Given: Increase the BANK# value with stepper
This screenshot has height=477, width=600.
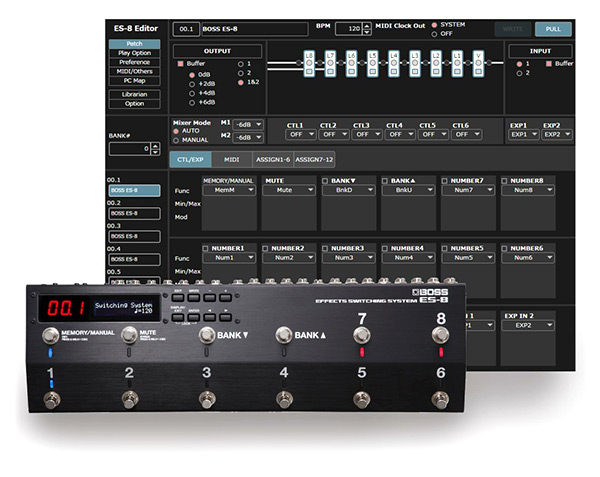Looking at the screenshot, I should coord(155,146).
